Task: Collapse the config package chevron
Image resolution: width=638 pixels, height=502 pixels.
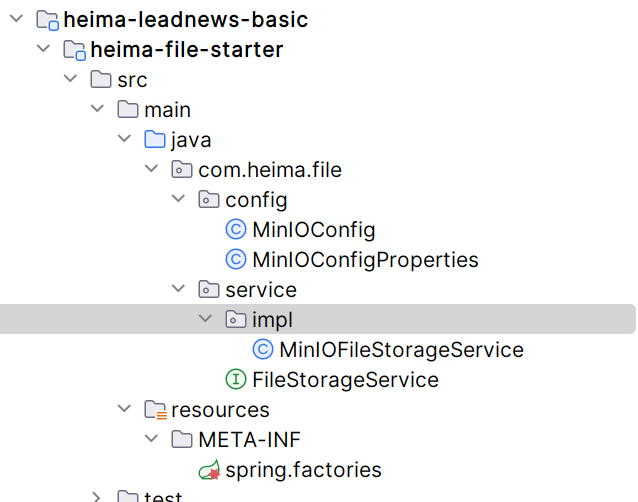Action: coord(179,200)
